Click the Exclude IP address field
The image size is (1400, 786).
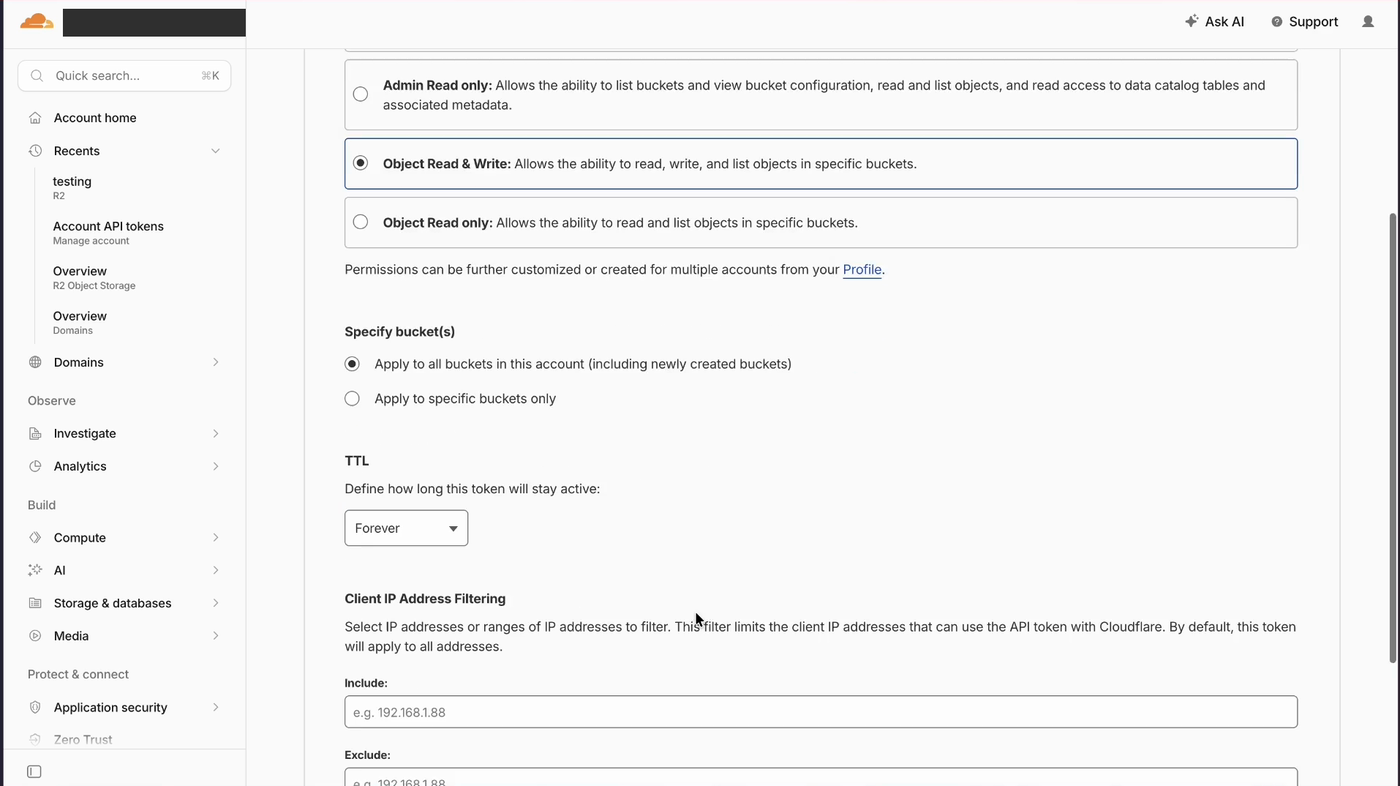click(x=821, y=777)
